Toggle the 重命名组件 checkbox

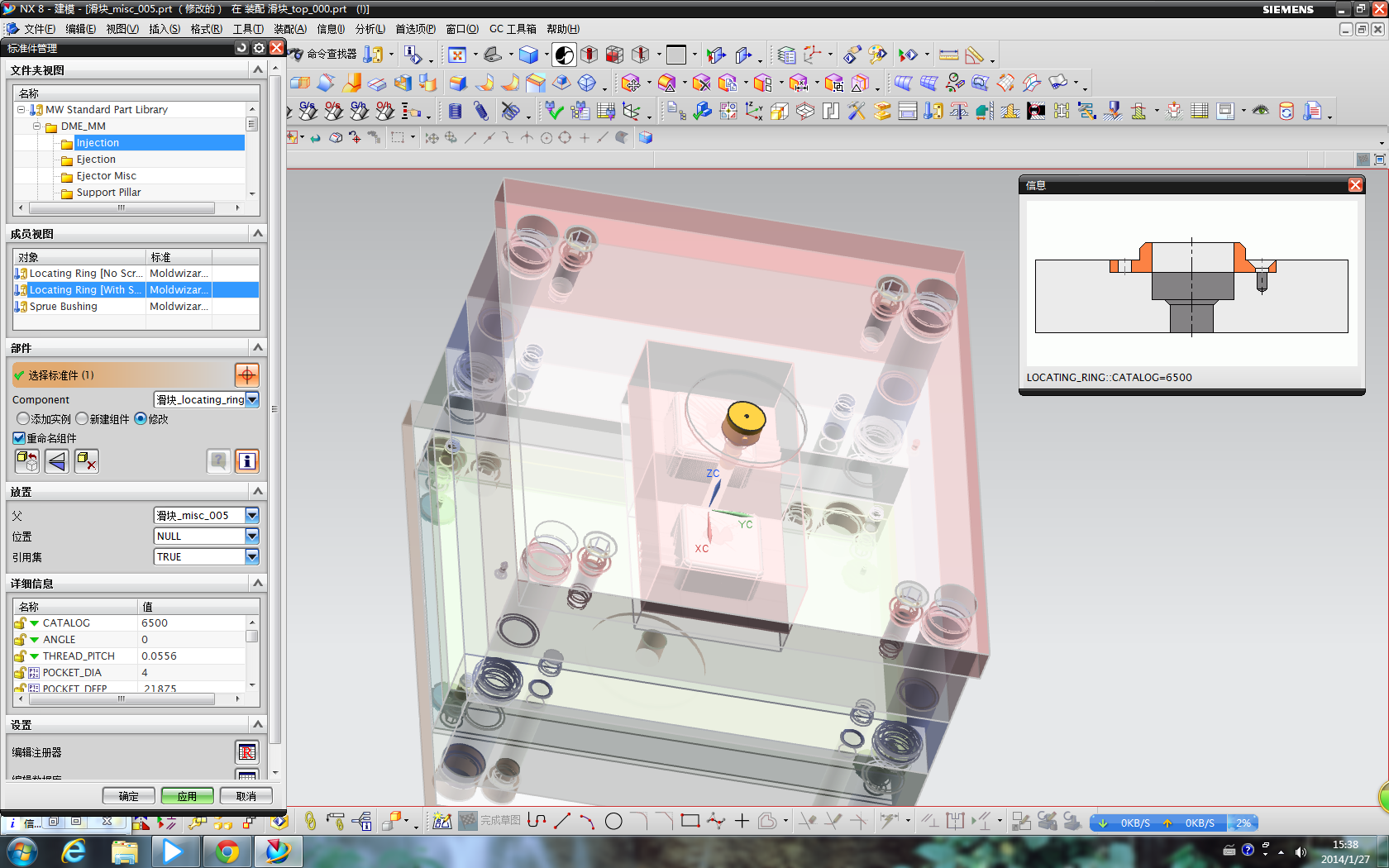(19, 438)
